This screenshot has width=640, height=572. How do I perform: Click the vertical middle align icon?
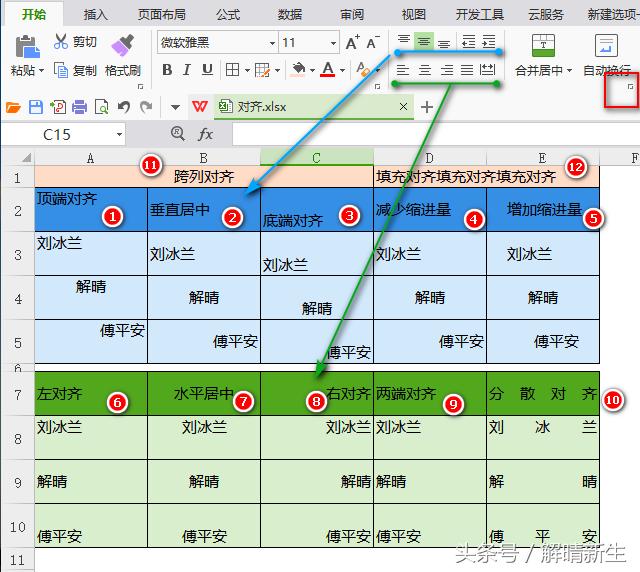pyautogui.click(x=424, y=41)
